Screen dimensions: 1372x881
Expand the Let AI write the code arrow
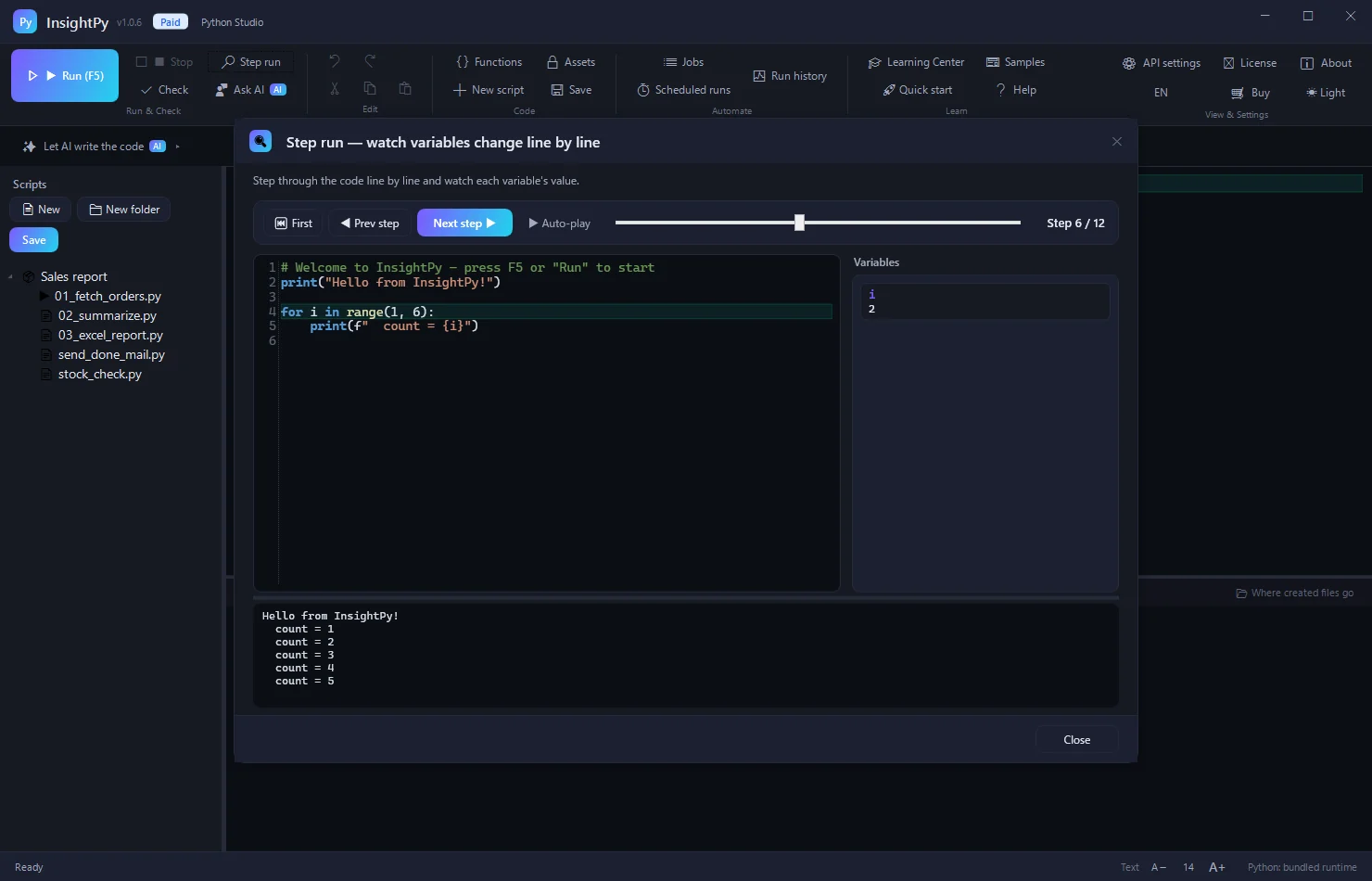(x=177, y=147)
